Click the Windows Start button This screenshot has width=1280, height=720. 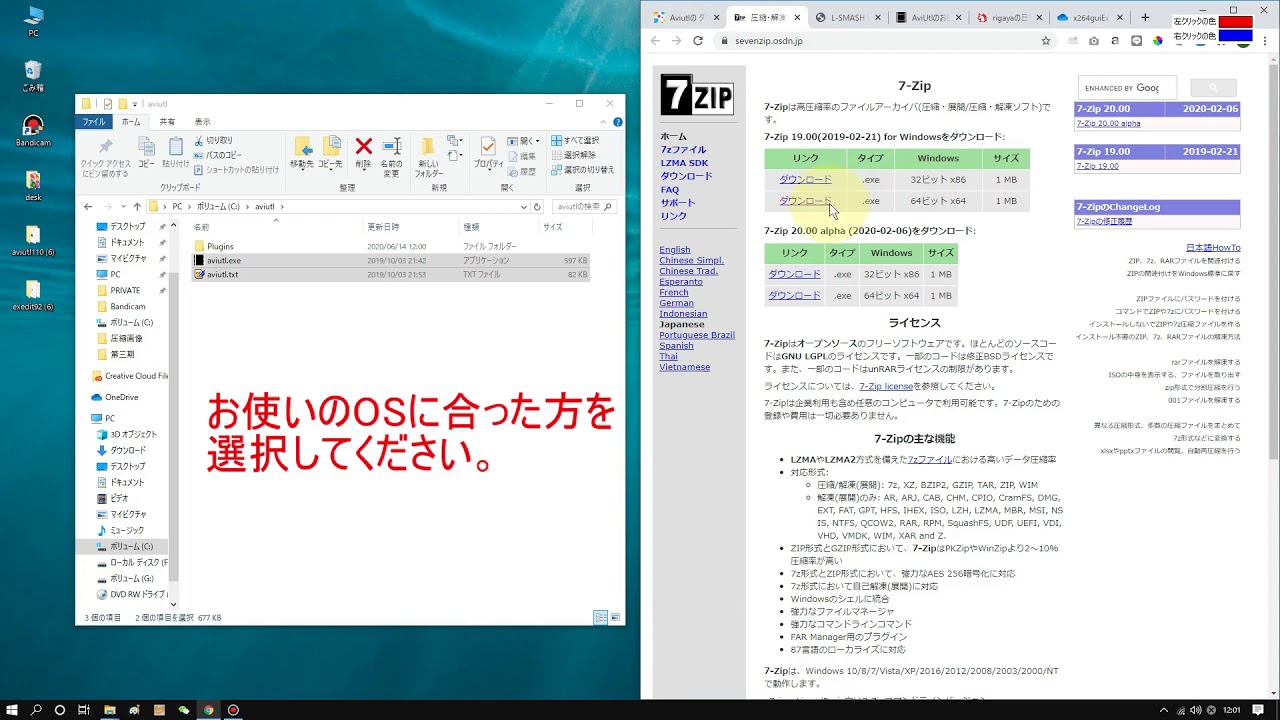12,710
